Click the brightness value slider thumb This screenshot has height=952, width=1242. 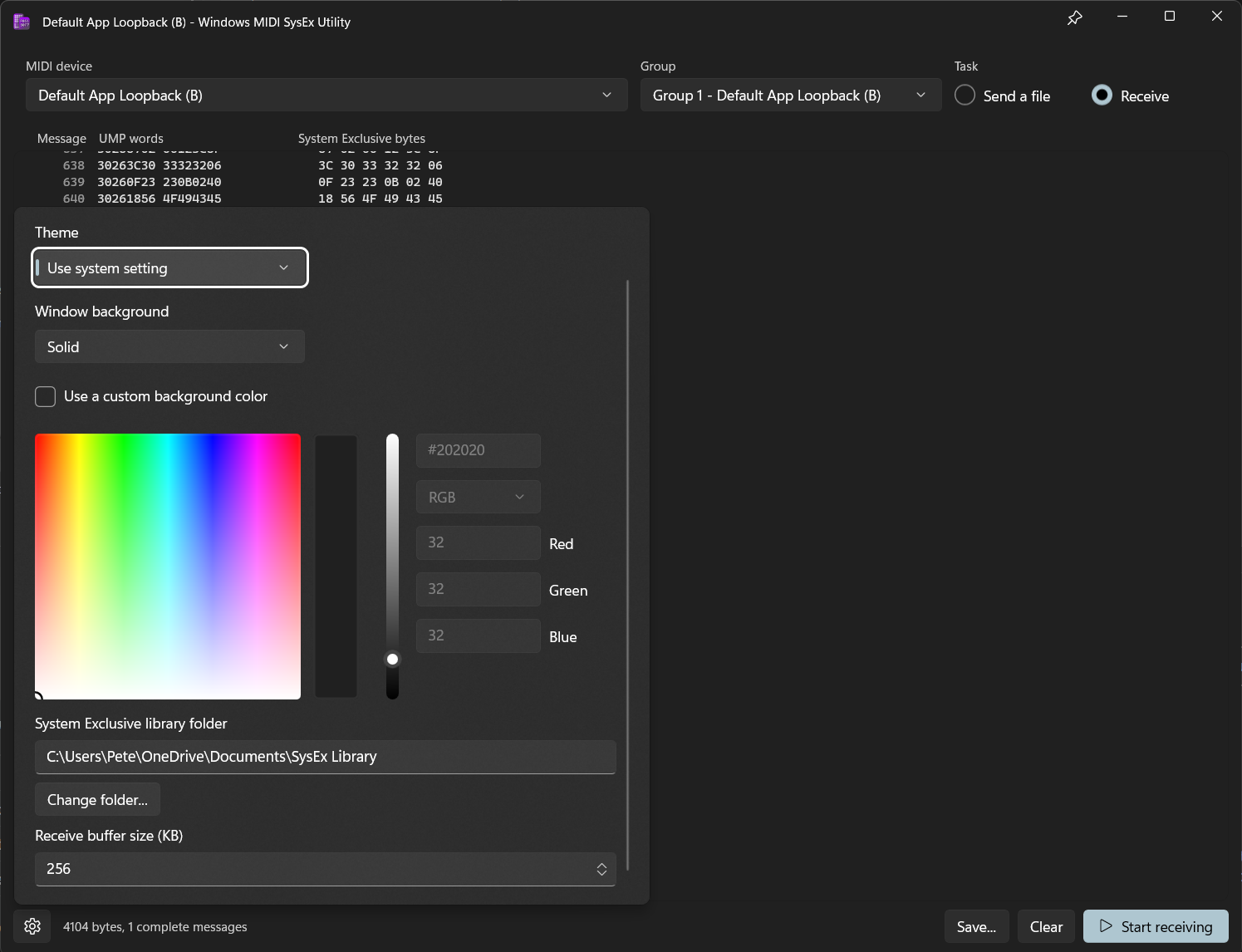pyautogui.click(x=393, y=659)
